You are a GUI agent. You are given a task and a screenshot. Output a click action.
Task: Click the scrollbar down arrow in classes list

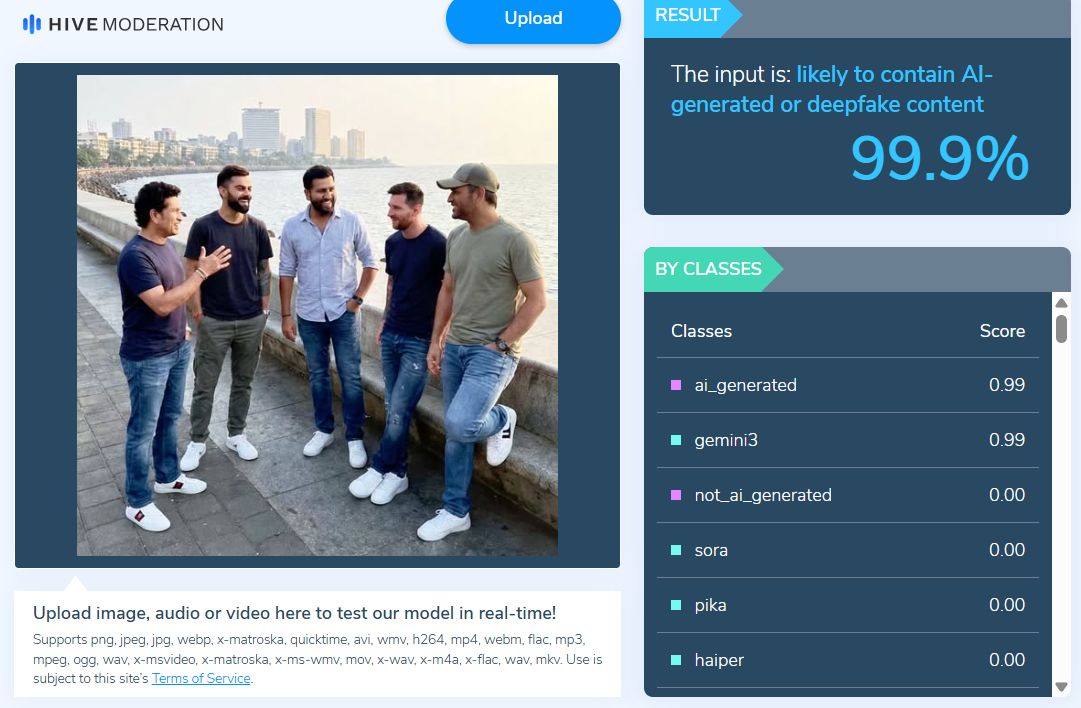[1061, 687]
